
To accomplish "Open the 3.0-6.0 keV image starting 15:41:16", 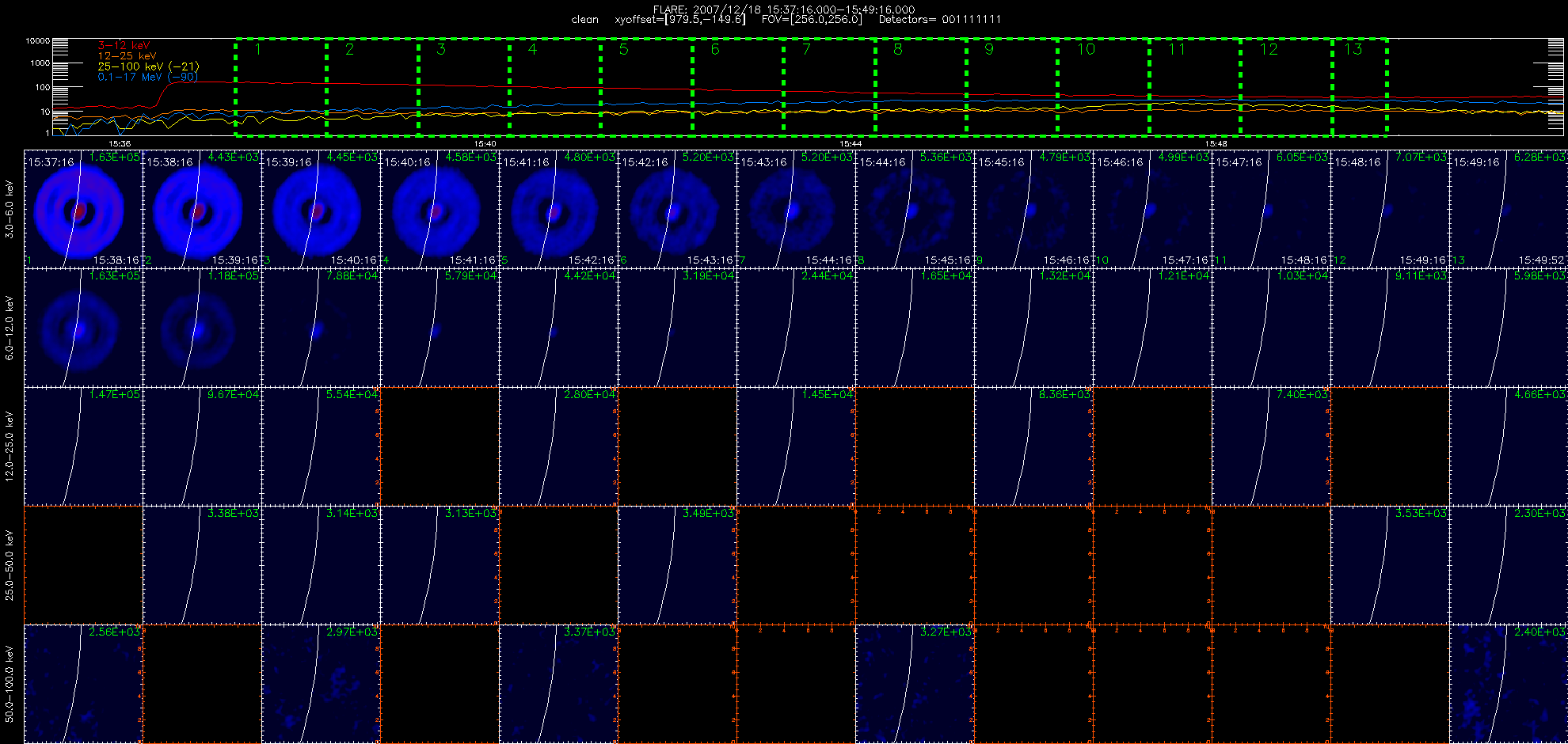I will 559,209.
